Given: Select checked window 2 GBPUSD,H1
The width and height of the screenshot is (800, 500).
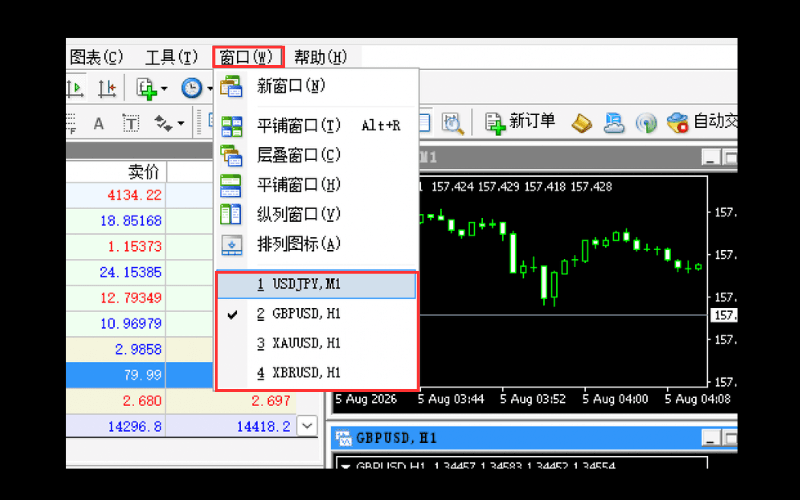Looking at the screenshot, I should (316, 314).
